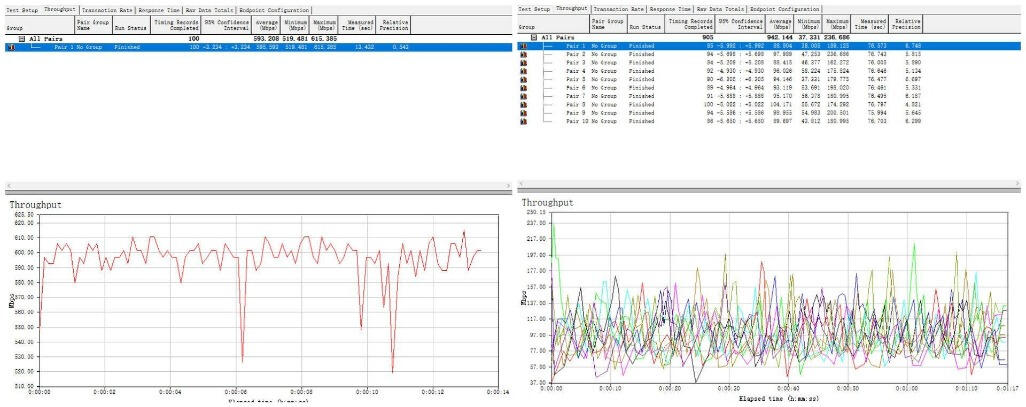
Task: Click left scroll arrow of right window scrollbar
Action: [520, 186]
